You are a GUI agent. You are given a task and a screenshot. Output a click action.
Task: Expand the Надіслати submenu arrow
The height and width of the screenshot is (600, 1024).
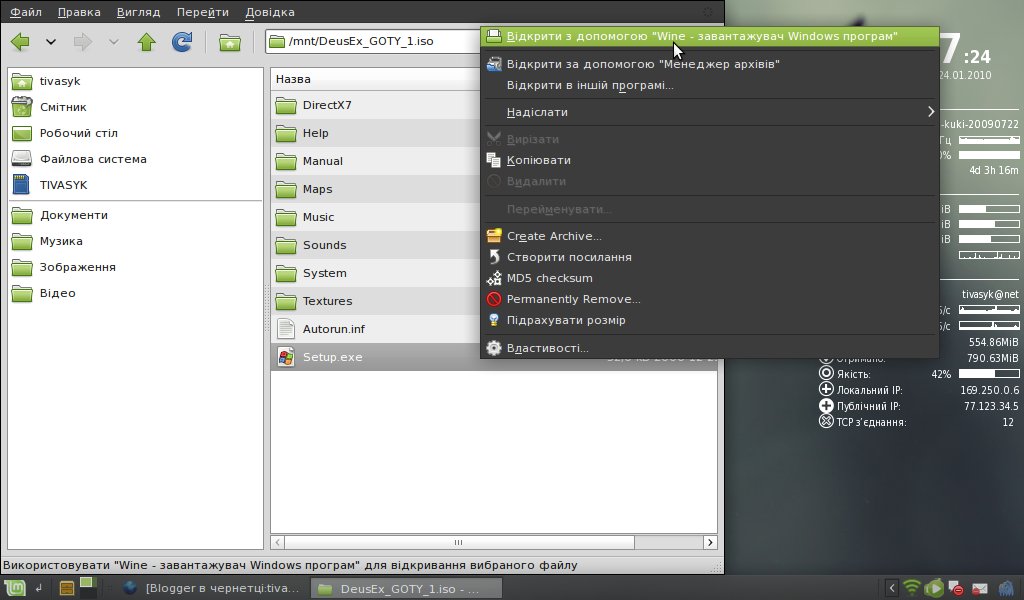point(931,112)
